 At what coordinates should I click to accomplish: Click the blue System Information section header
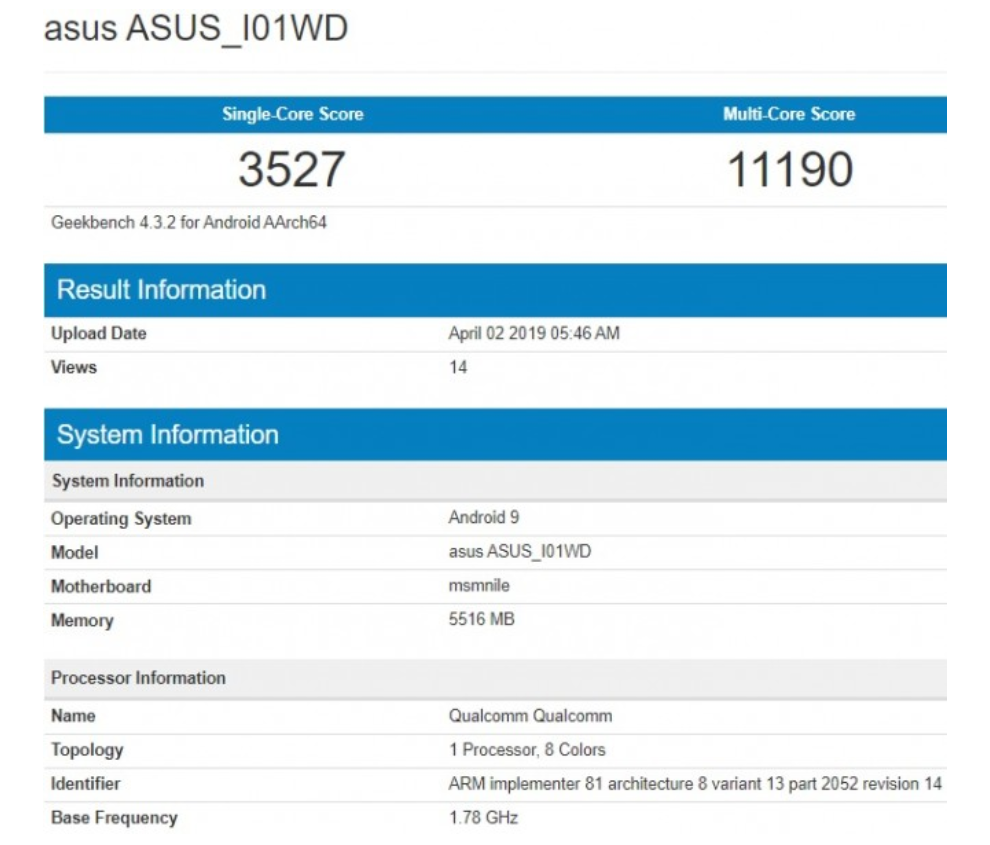click(x=495, y=434)
